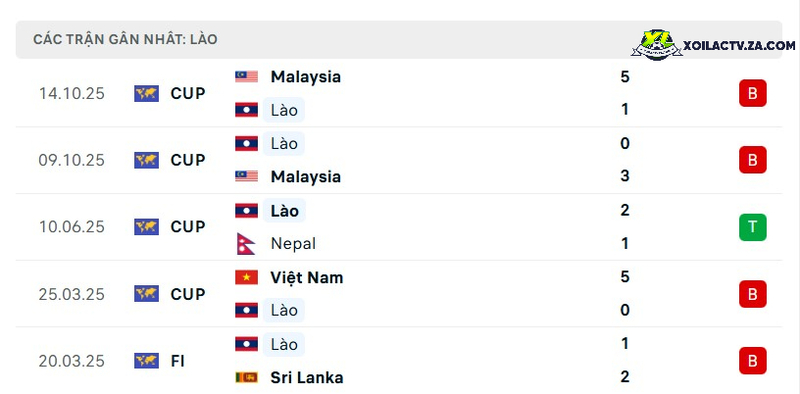Click the Malaysia flag in the 14.10.25 match
The width and height of the screenshot is (800, 394).
pyautogui.click(x=246, y=77)
